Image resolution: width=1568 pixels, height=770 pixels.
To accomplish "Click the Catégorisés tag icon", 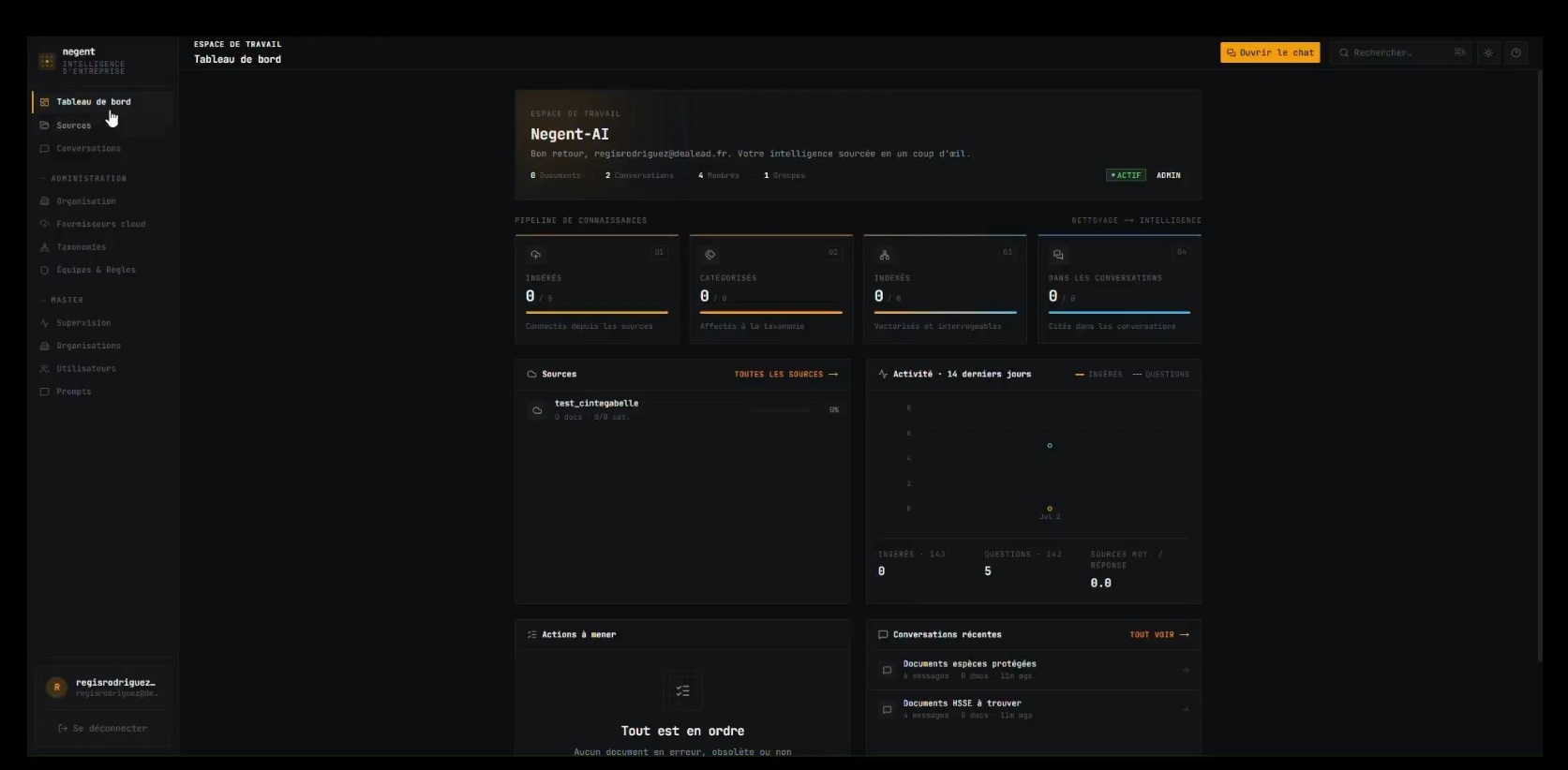I will pos(709,255).
